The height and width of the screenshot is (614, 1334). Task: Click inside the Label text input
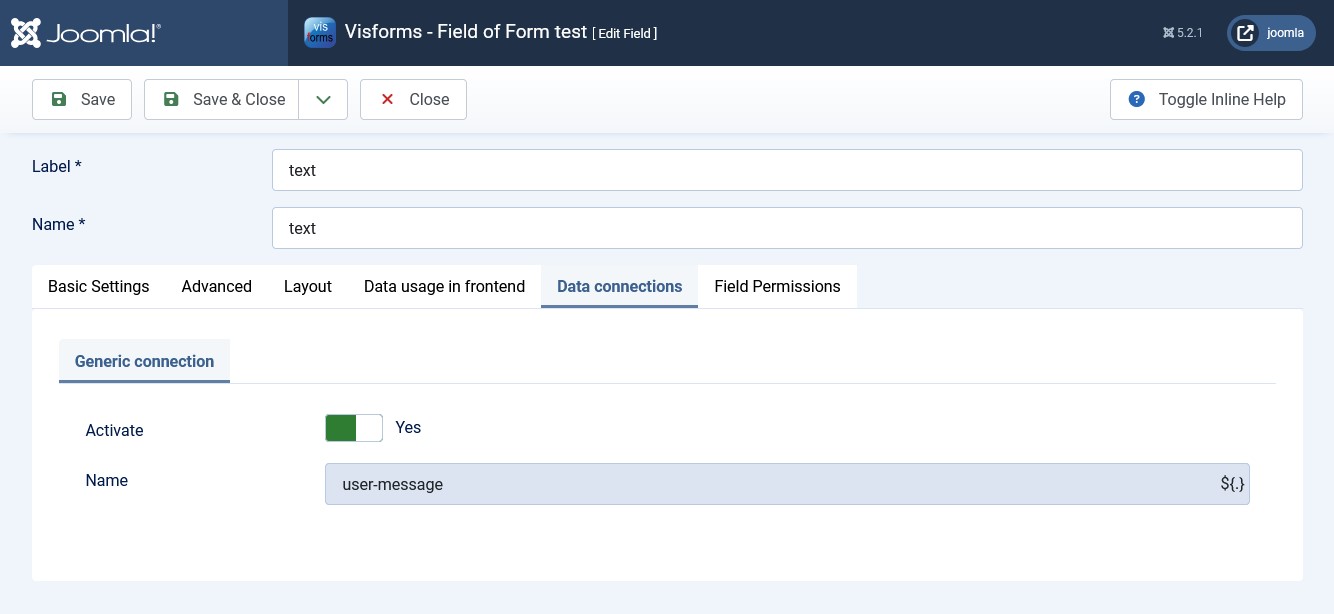600,170
